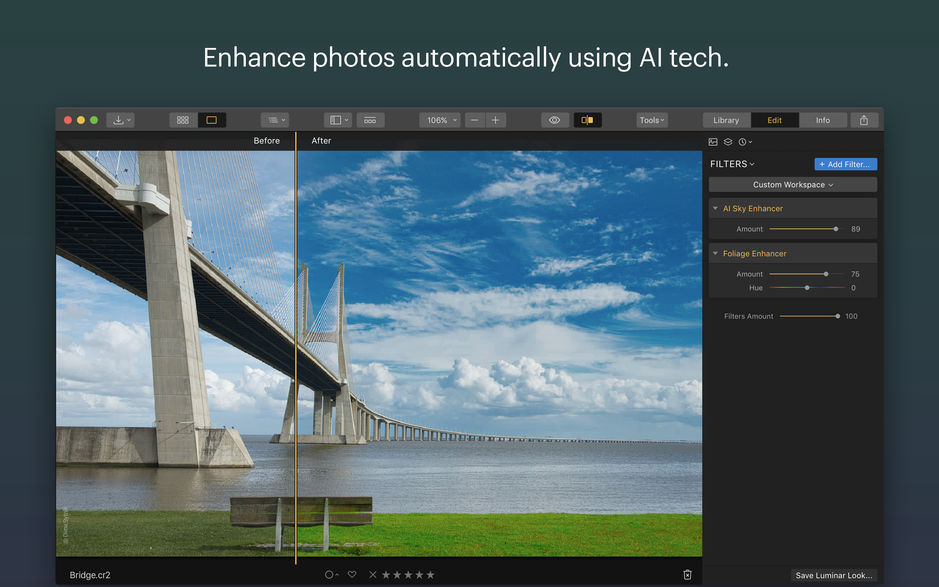Collapse the AI Sky Enhancer filter
The image size is (939, 587).
(x=714, y=208)
